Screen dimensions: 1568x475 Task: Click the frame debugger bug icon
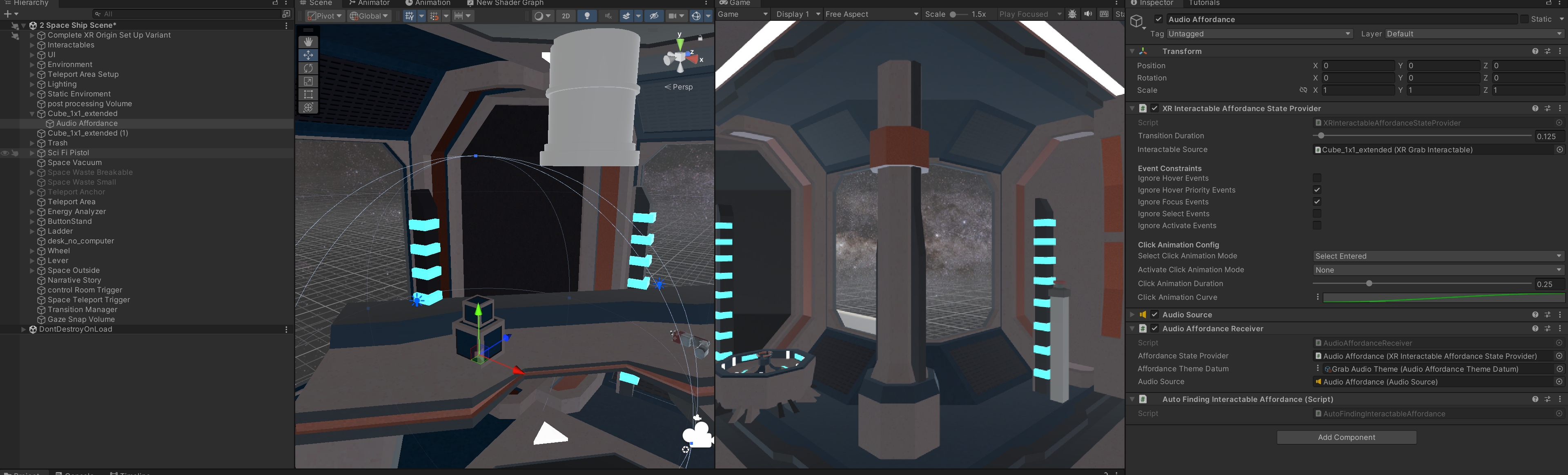pyautogui.click(x=1073, y=14)
